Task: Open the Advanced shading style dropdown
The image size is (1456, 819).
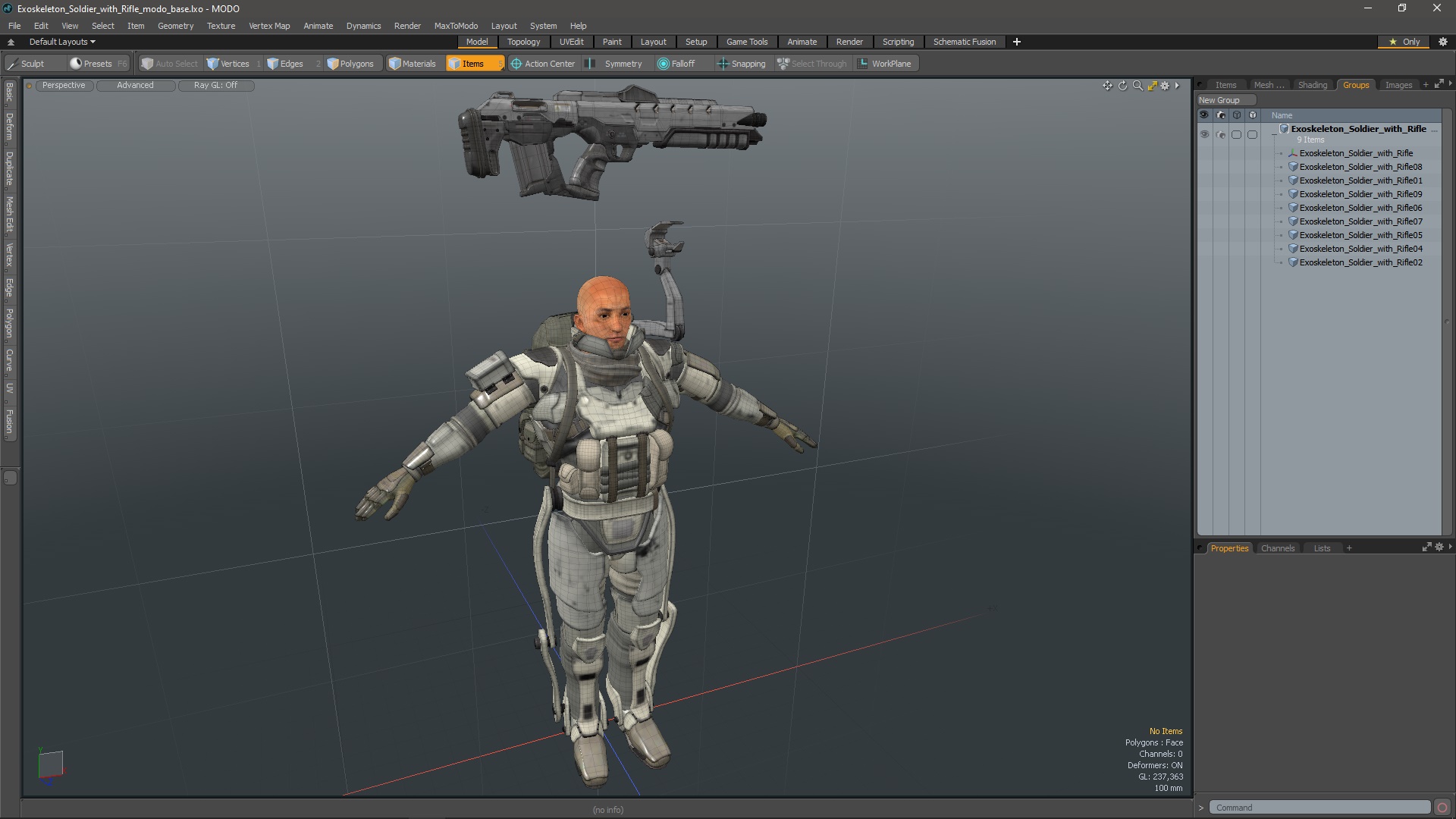Action: [x=135, y=85]
